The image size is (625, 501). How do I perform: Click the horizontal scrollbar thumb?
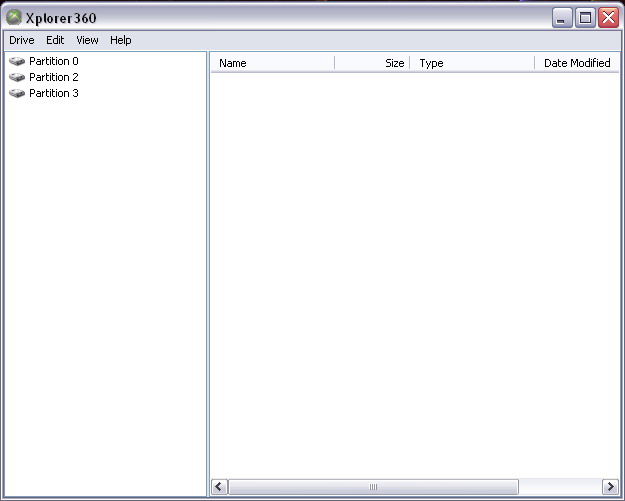(373, 487)
